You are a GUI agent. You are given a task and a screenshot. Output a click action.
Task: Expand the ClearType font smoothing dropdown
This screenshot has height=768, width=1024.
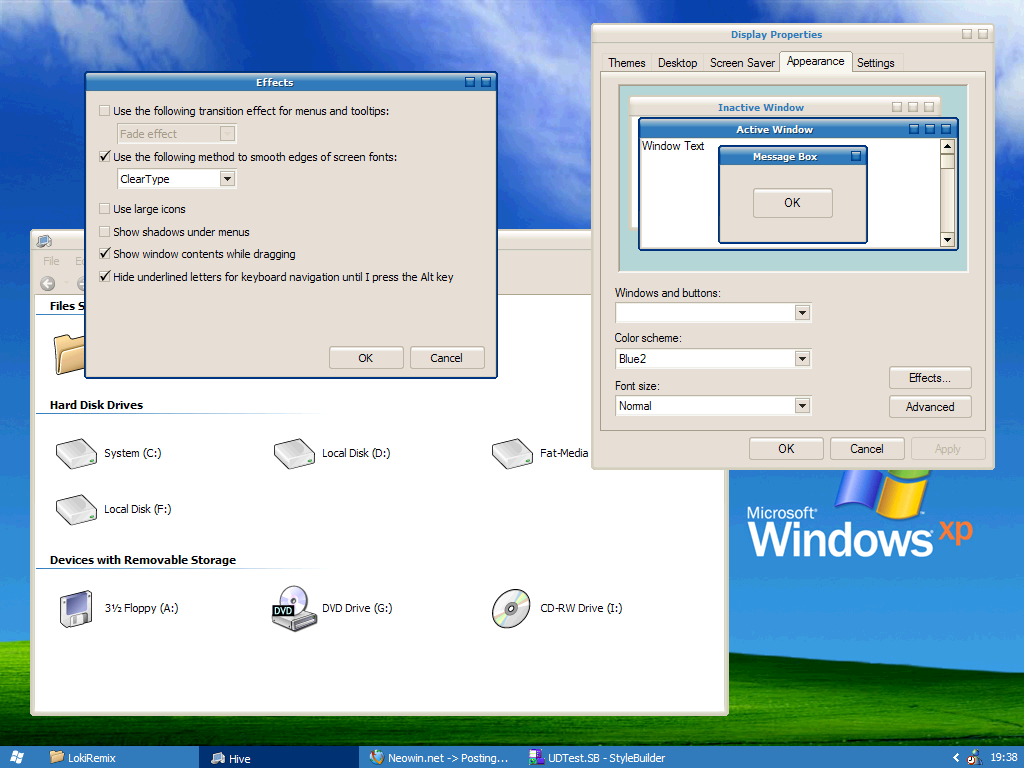[x=227, y=179]
